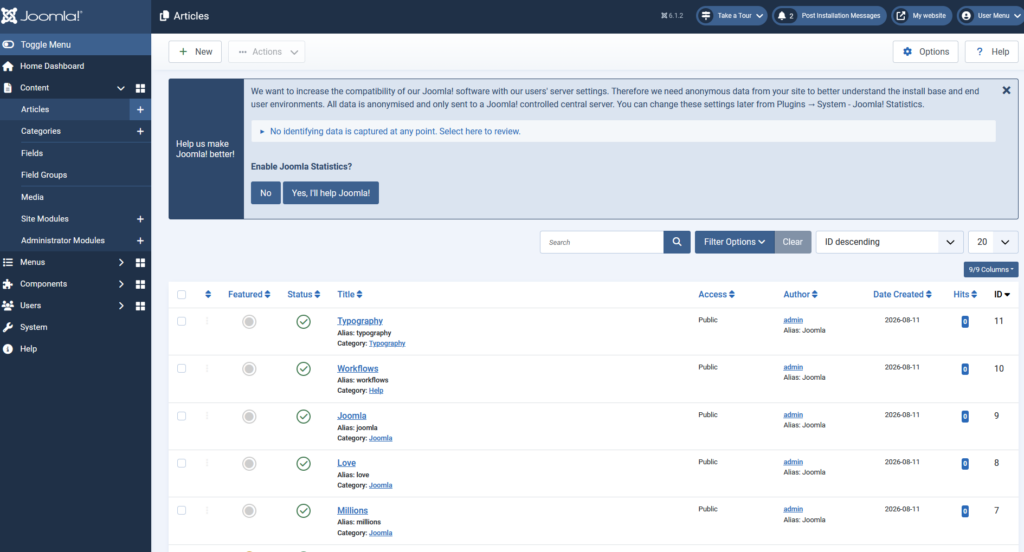
Task: Expand the Users submenu
Action: tap(121, 306)
